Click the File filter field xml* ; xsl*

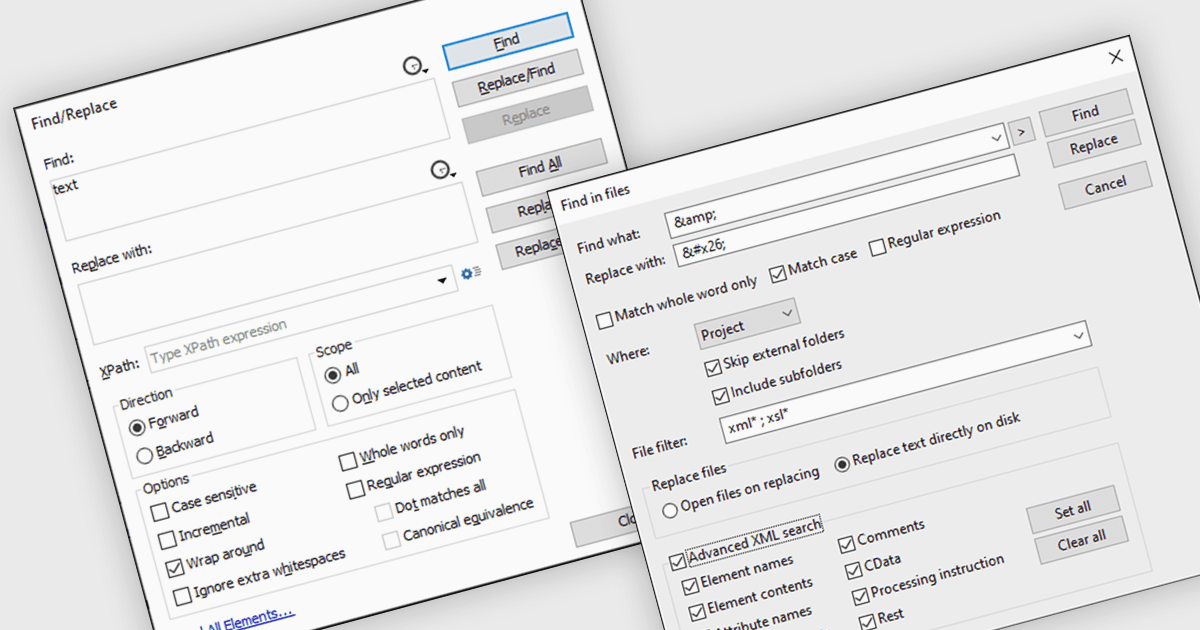tap(905, 384)
